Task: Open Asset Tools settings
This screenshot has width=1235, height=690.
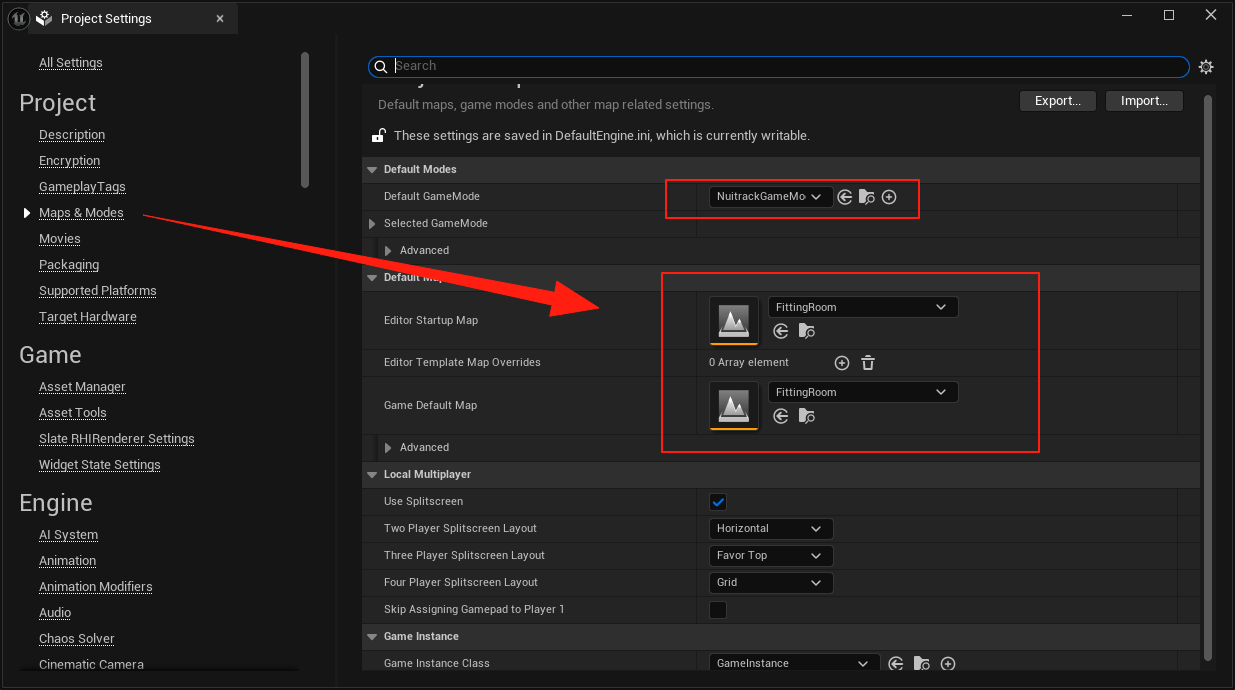Action: [73, 413]
